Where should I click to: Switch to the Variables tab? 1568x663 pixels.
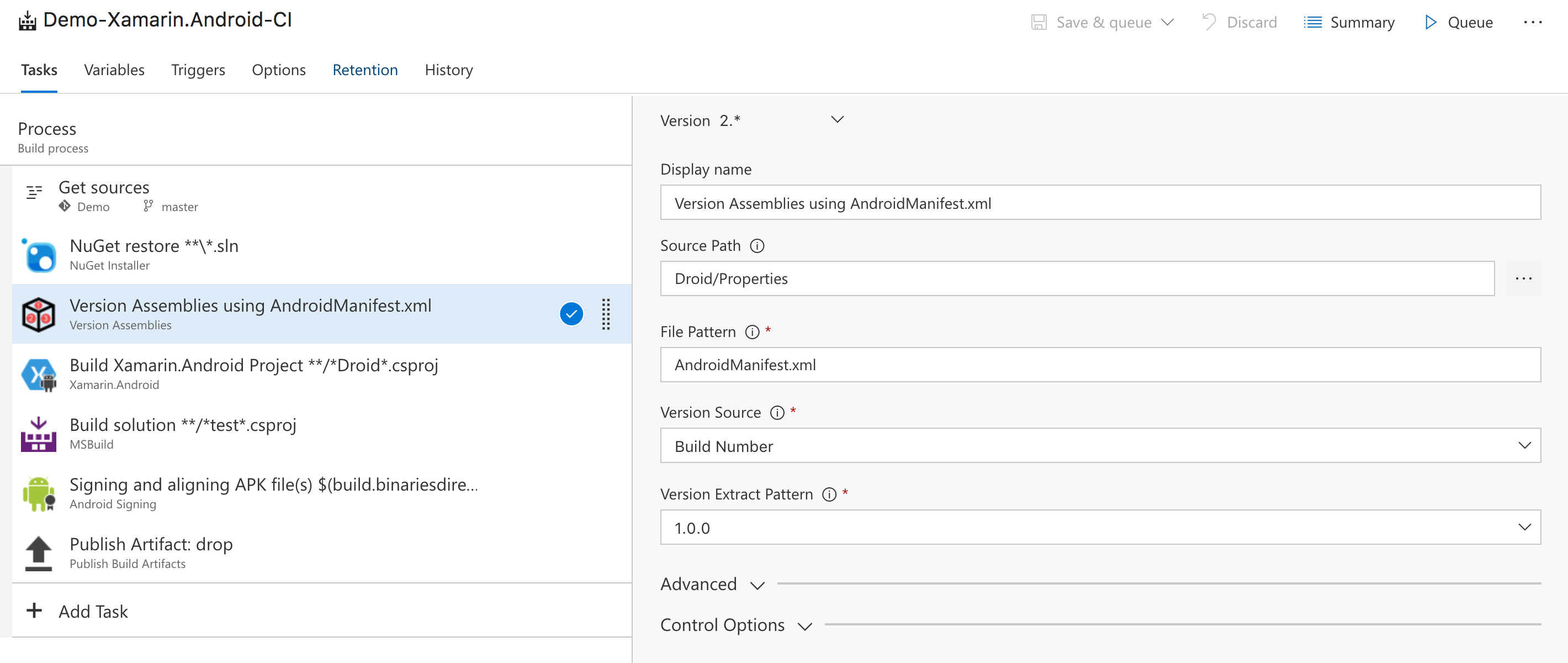point(114,70)
